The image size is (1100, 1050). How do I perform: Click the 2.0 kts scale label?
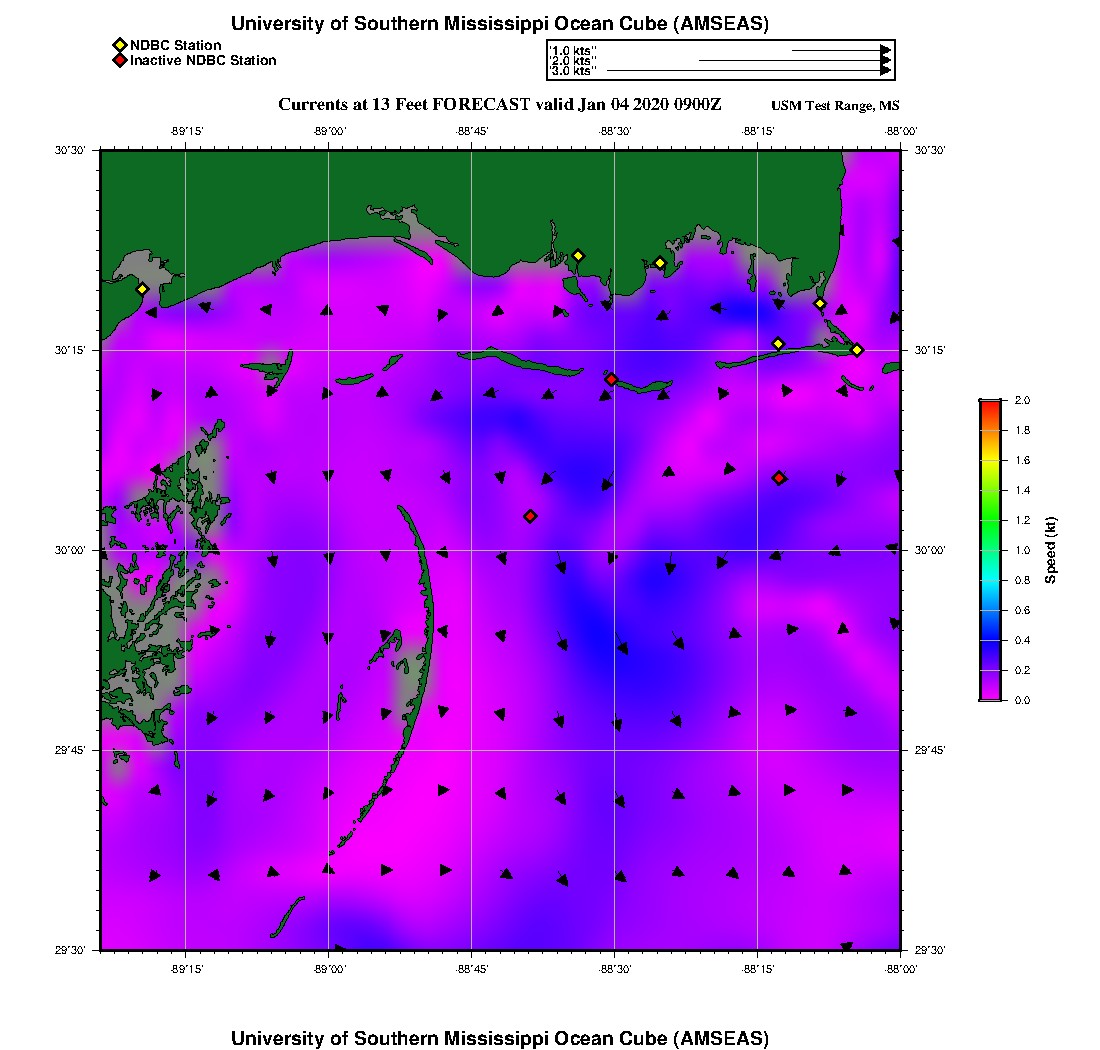[x=574, y=60]
